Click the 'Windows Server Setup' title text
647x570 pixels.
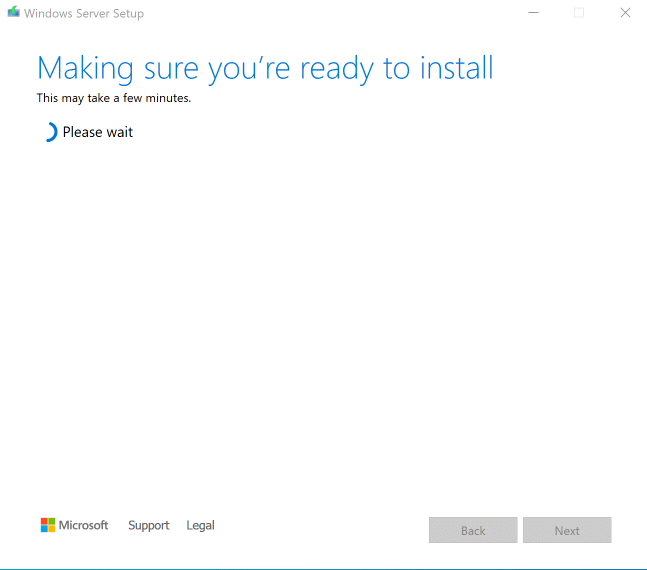coord(84,13)
